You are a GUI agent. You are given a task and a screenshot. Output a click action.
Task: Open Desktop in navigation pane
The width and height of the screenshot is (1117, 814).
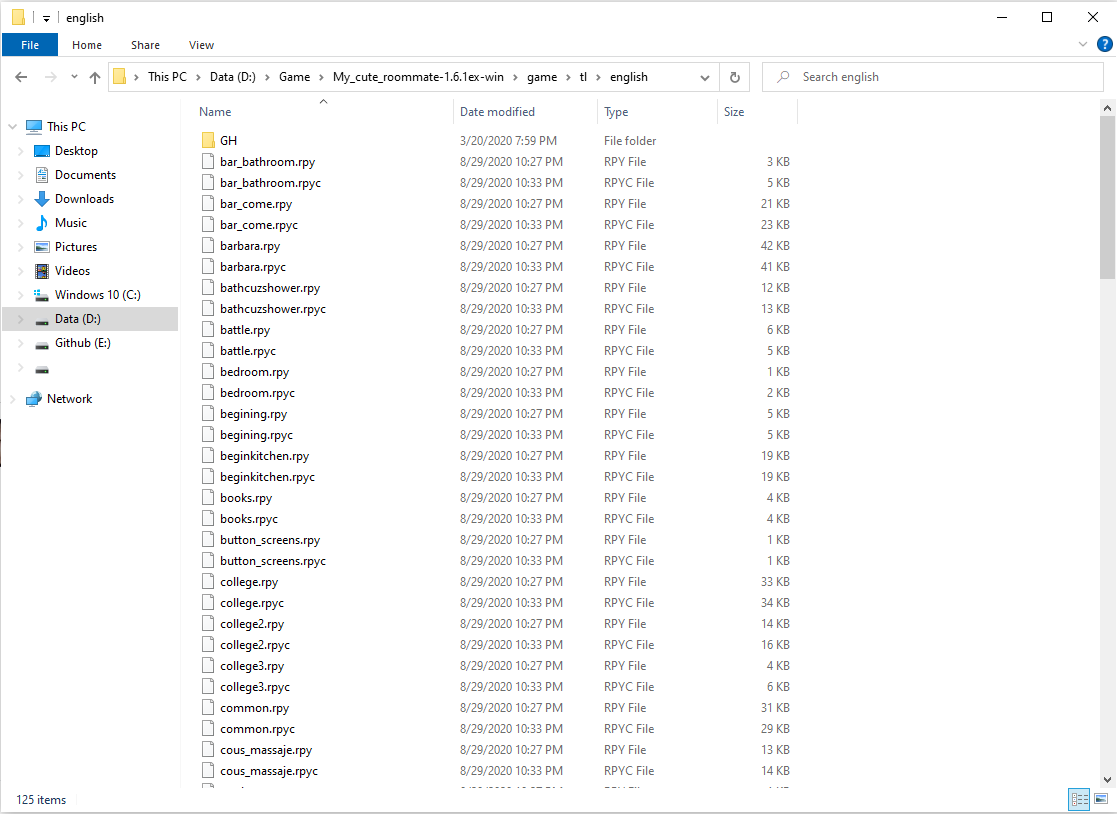[76, 150]
